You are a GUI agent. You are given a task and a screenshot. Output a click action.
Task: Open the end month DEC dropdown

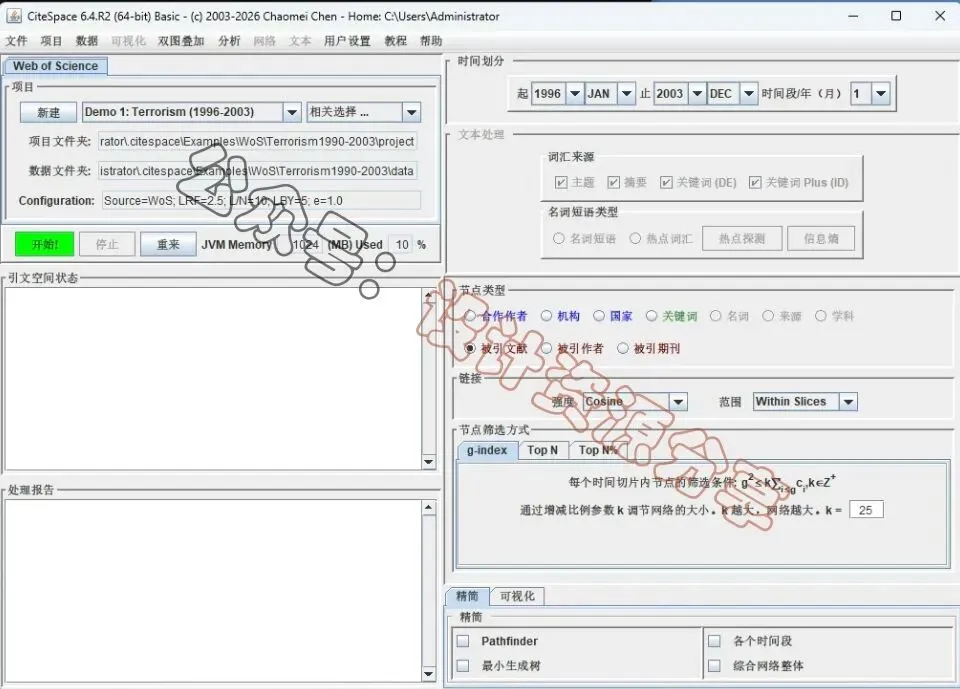tap(748, 94)
